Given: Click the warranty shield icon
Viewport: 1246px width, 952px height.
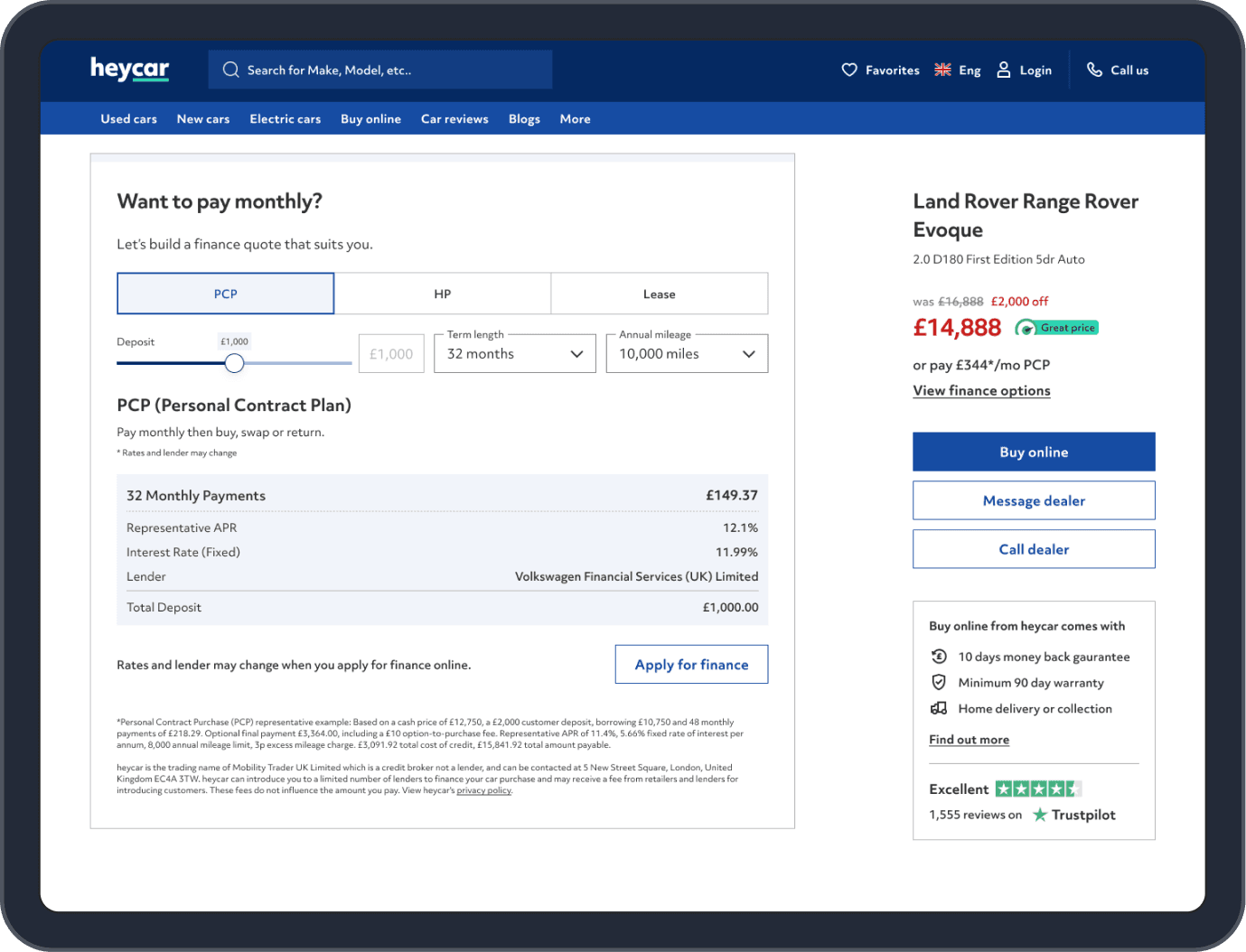Looking at the screenshot, I should tap(939, 683).
